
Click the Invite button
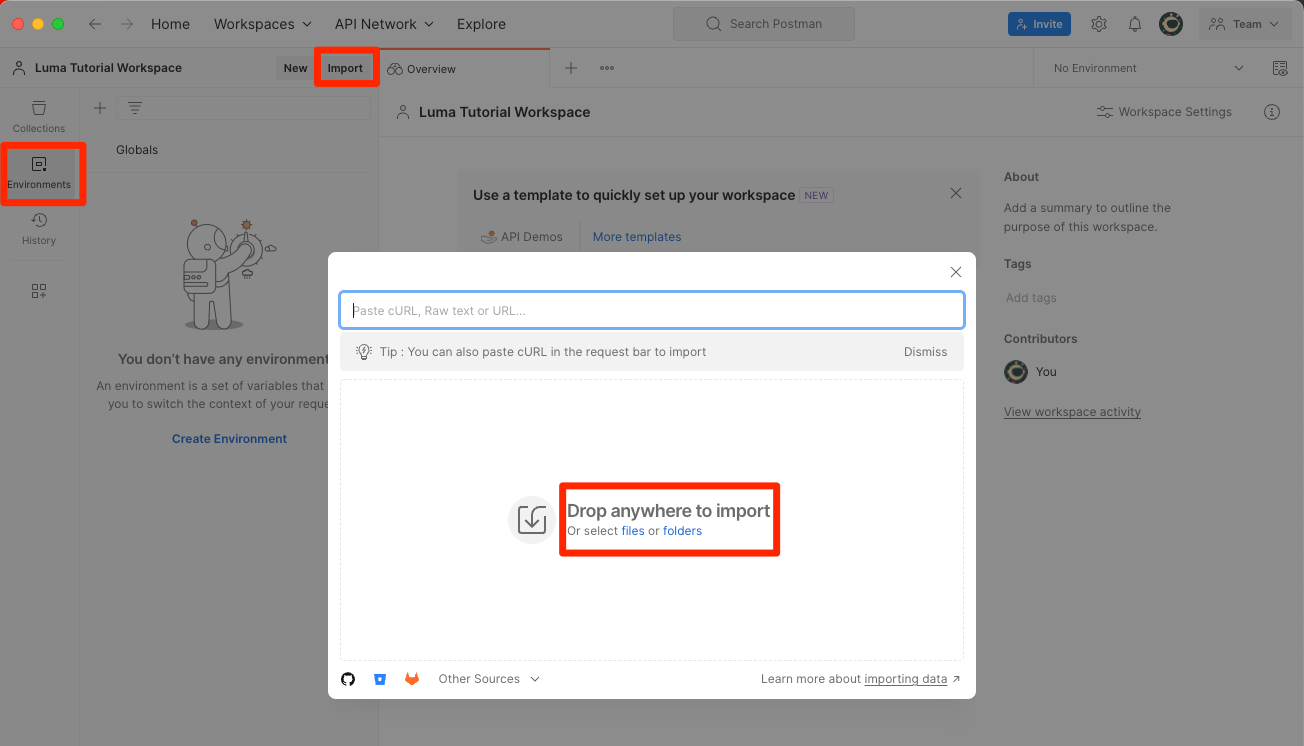[x=1039, y=24]
